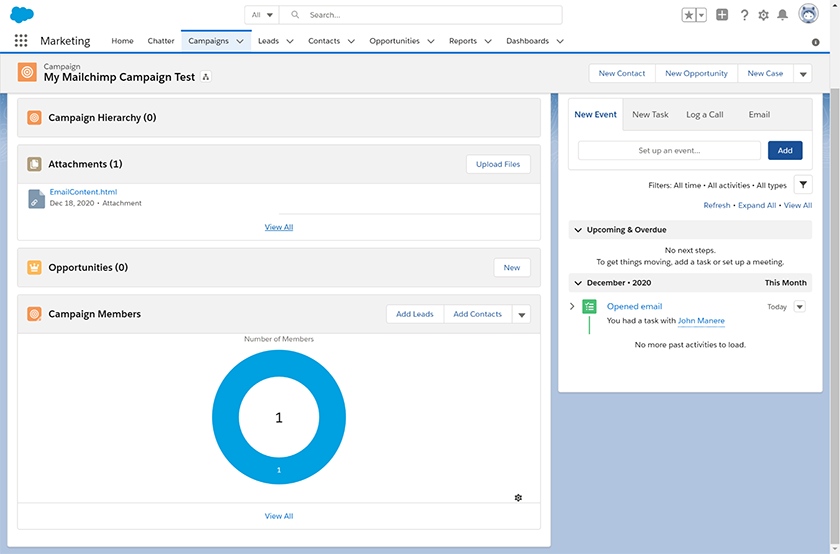Open the chart settings gear icon

[x=518, y=498]
